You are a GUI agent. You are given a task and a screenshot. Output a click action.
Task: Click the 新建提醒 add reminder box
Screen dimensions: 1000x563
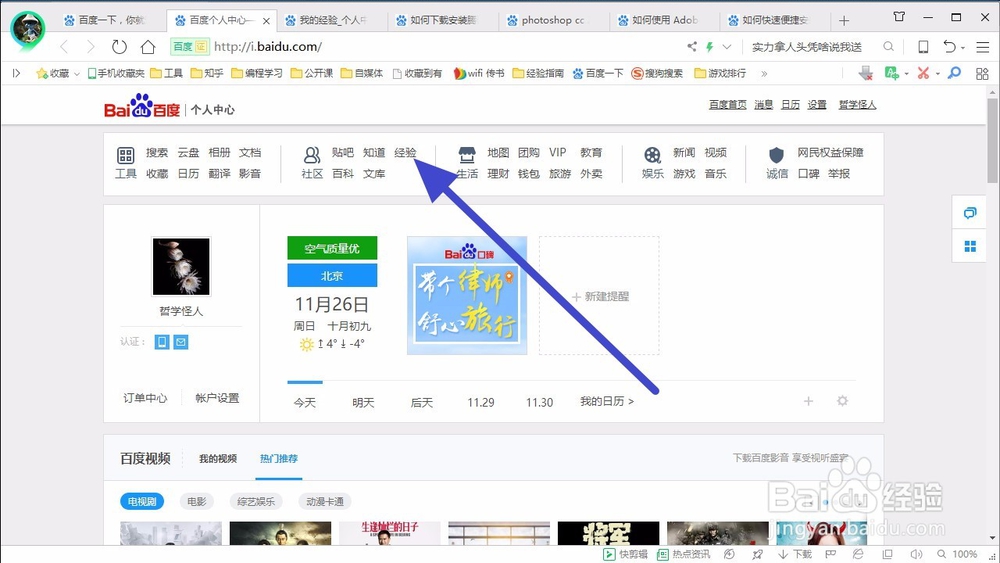599,296
